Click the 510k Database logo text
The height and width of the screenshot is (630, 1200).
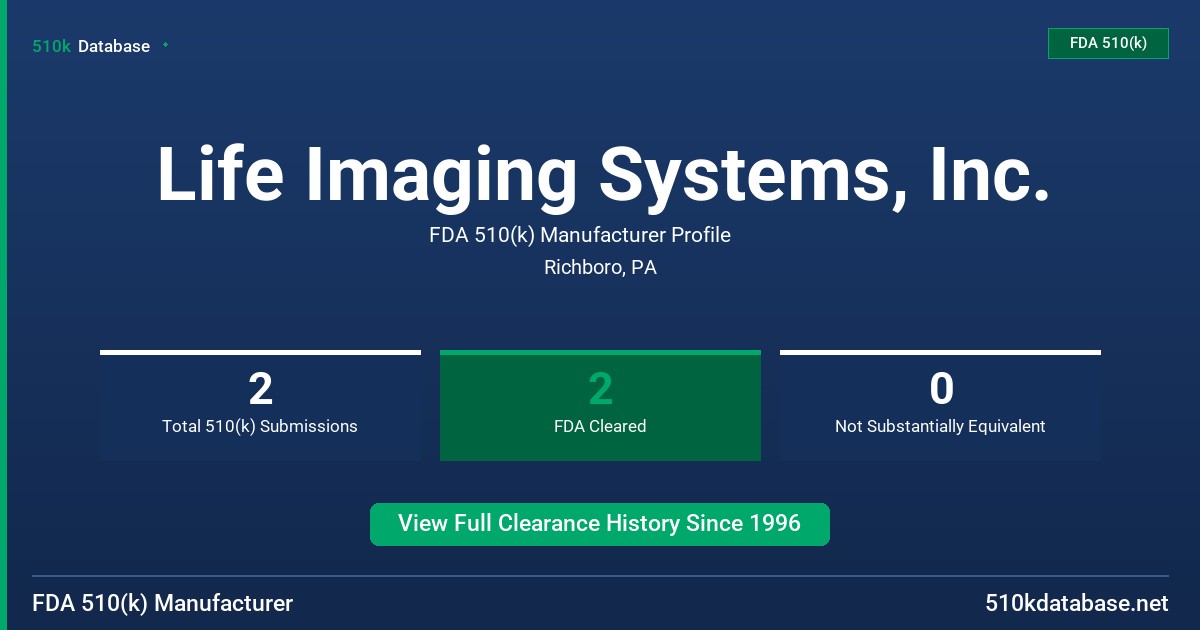[91, 46]
